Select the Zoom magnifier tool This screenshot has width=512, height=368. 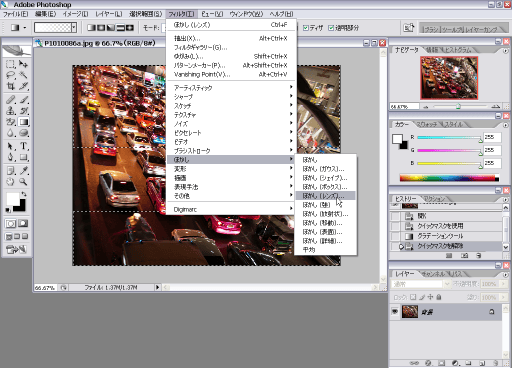(23, 182)
